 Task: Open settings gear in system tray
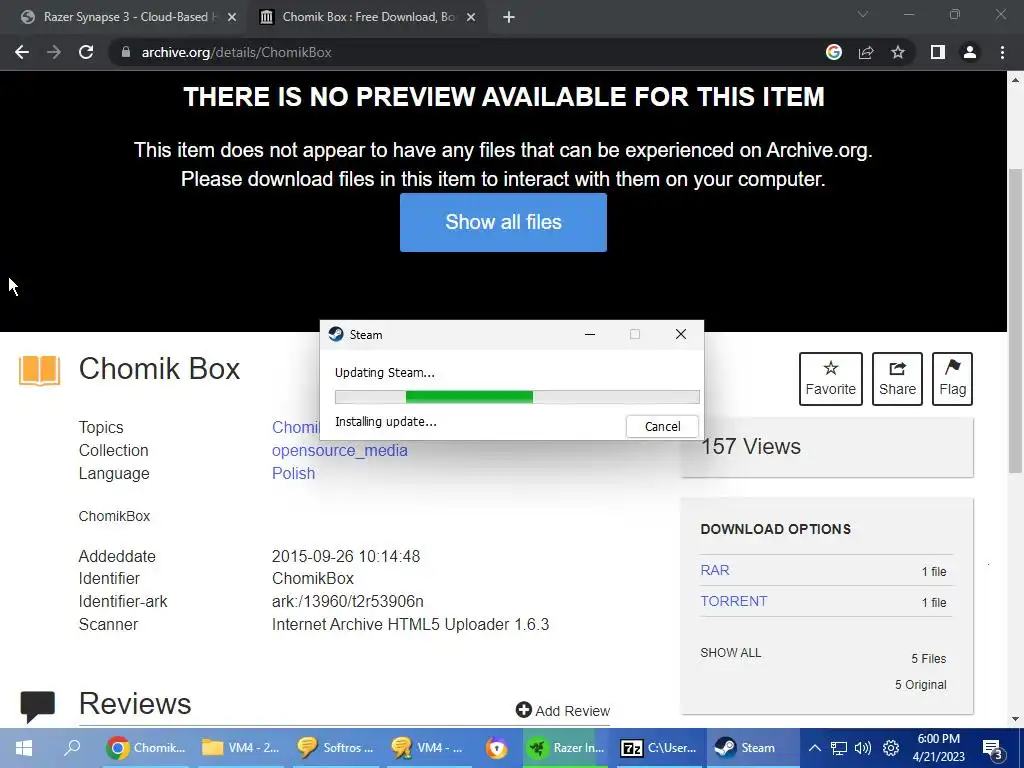pos(891,748)
